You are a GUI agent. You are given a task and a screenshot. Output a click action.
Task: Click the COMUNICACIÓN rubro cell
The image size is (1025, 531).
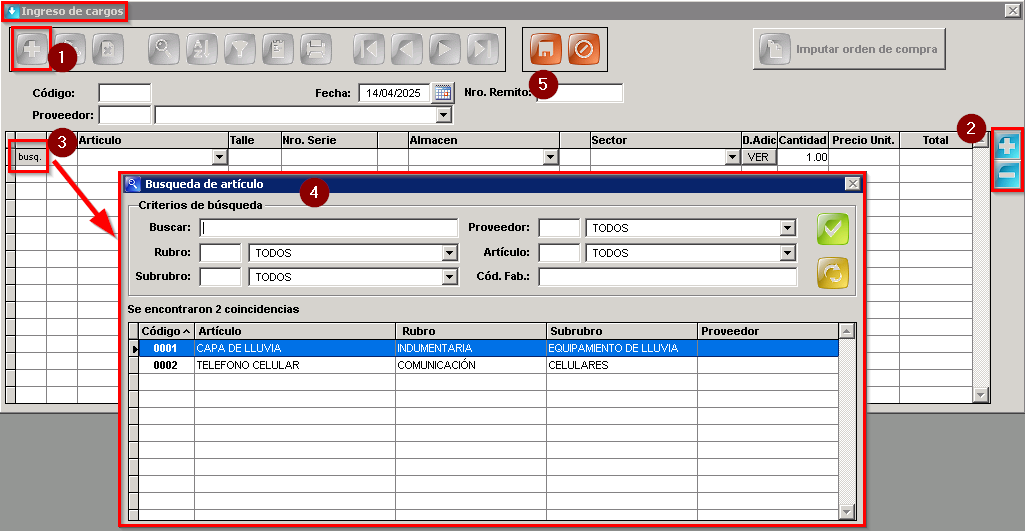point(471,365)
